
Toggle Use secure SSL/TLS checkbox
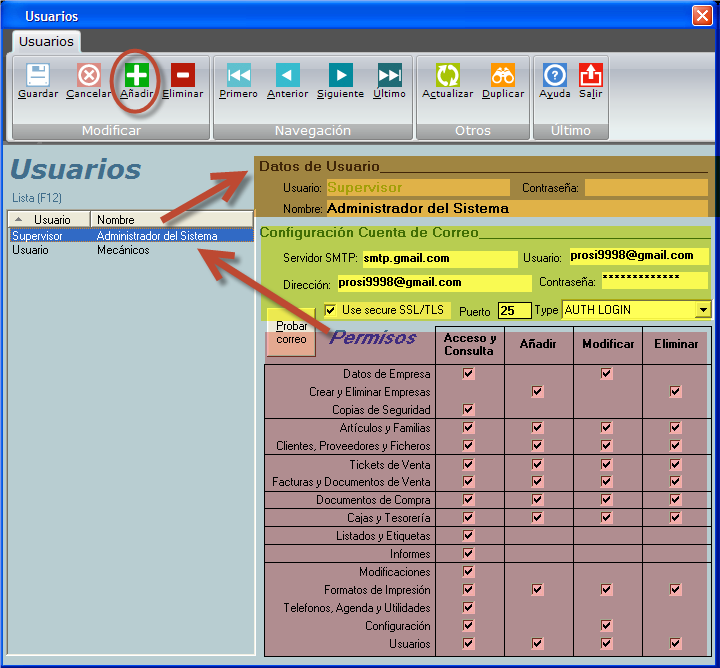(330, 310)
